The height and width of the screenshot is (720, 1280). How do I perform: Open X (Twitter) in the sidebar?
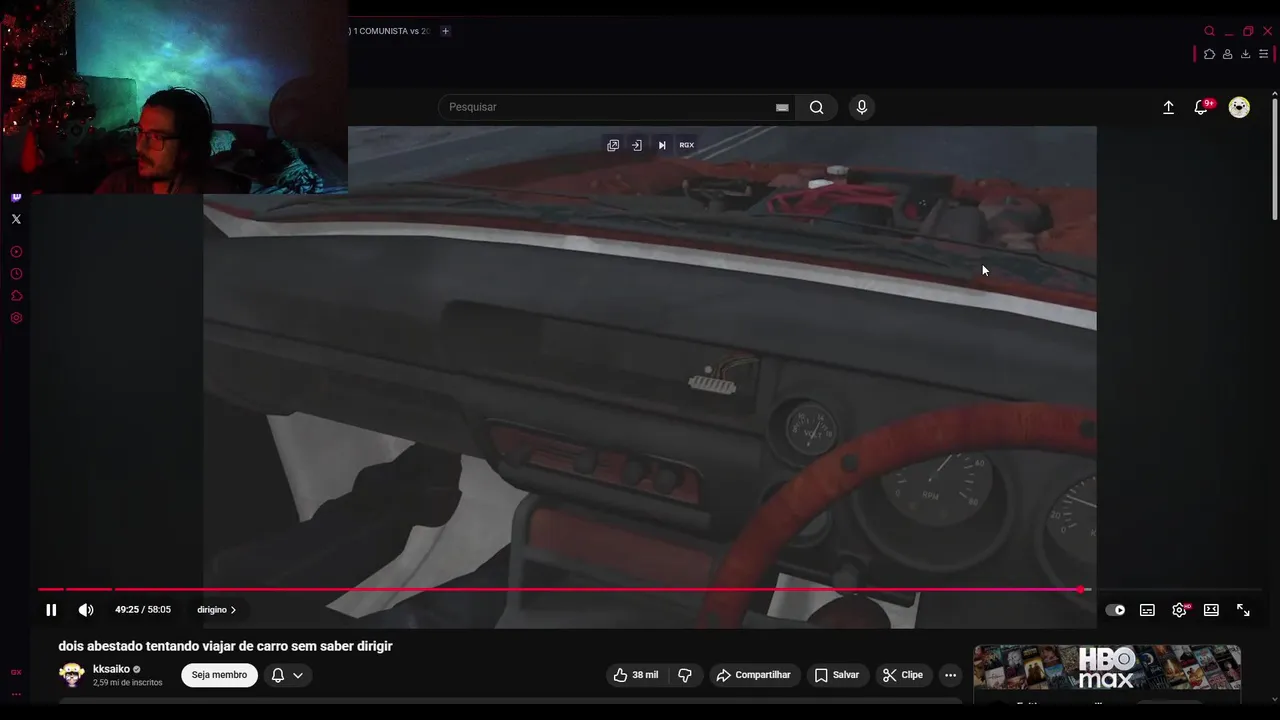coord(16,219)
